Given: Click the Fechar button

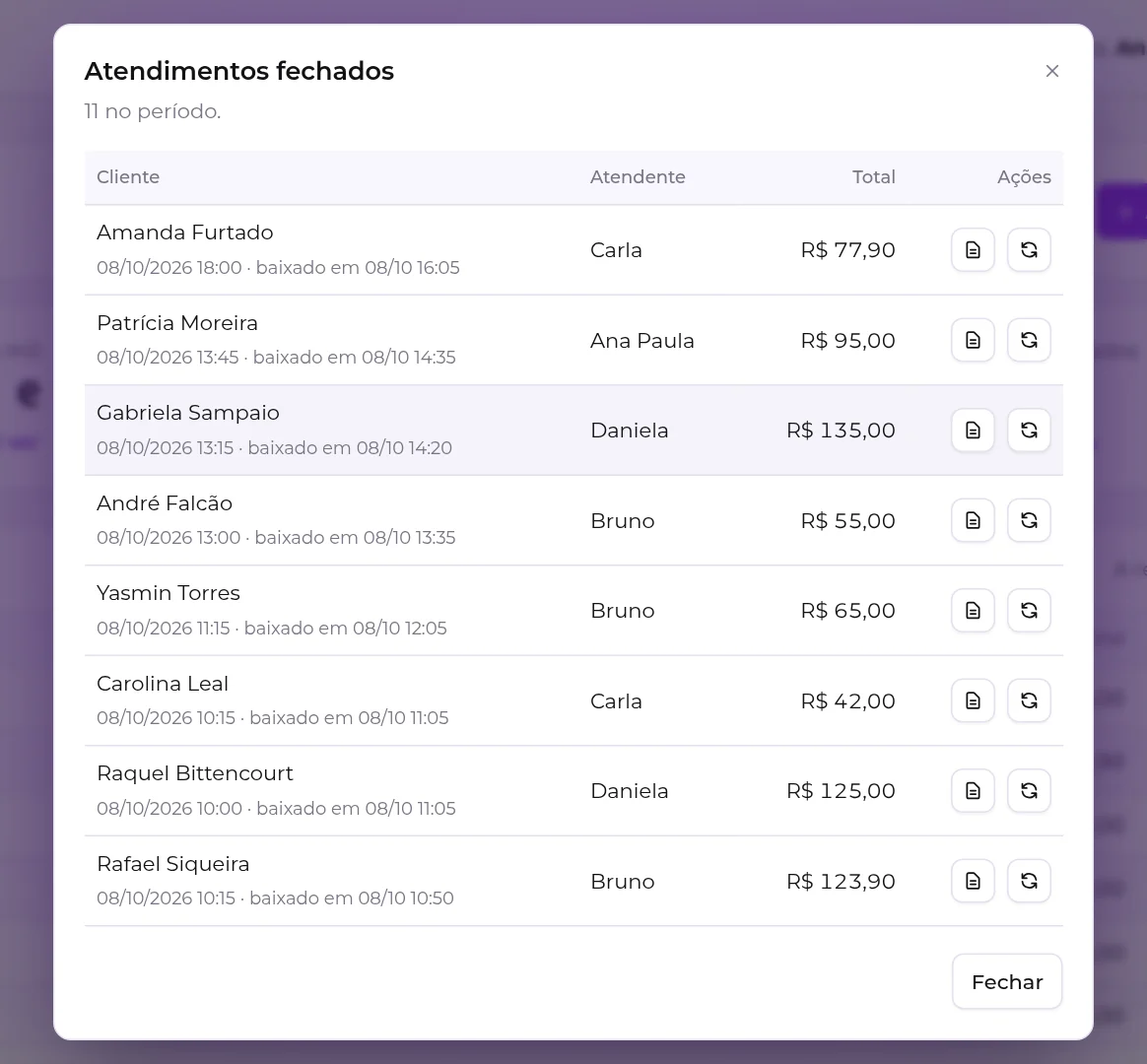Looking at the screenshot, I should click(x=1006, y=981).
